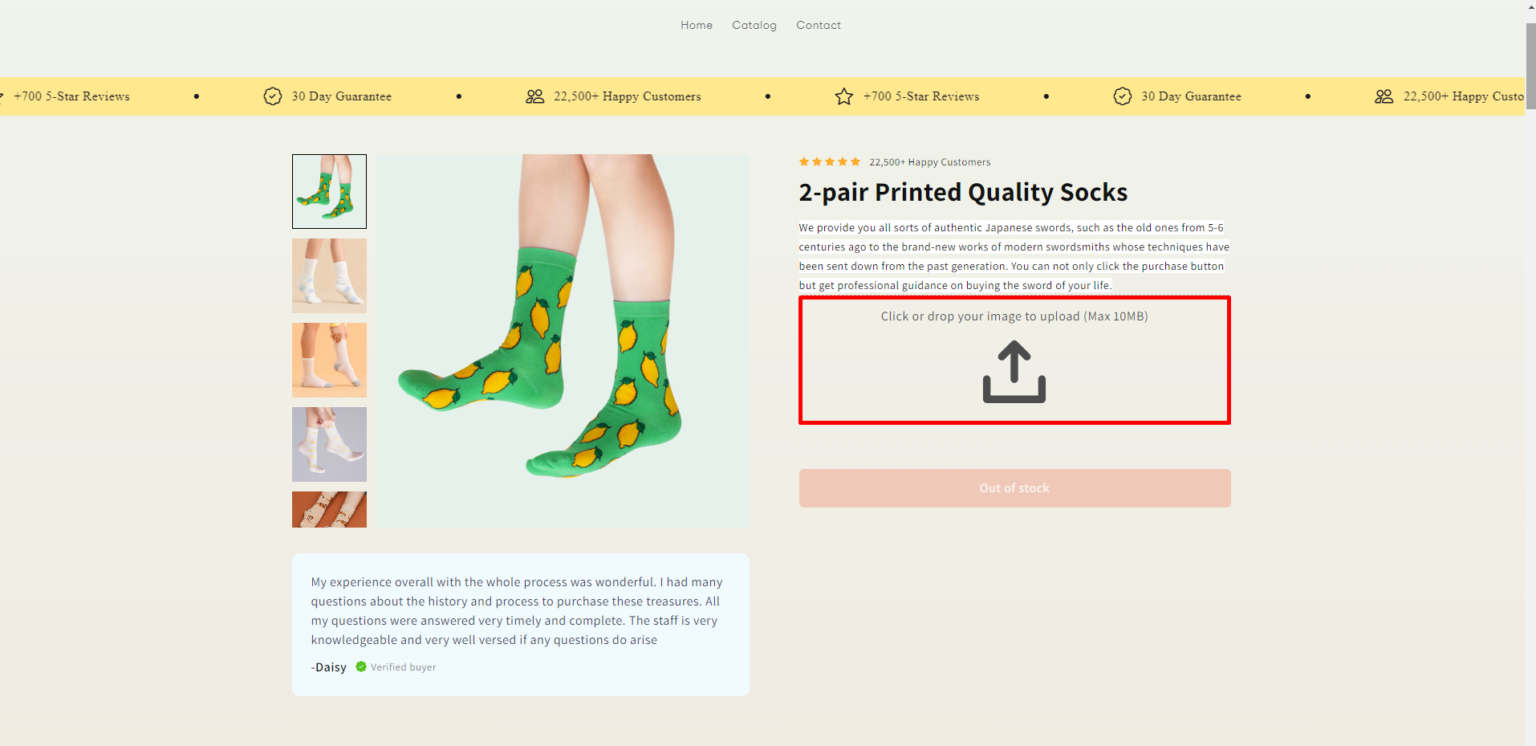Screen dimensions: 1536x746
Task: Click the fifth star of the product rating
Action: (x=856, y=161)
